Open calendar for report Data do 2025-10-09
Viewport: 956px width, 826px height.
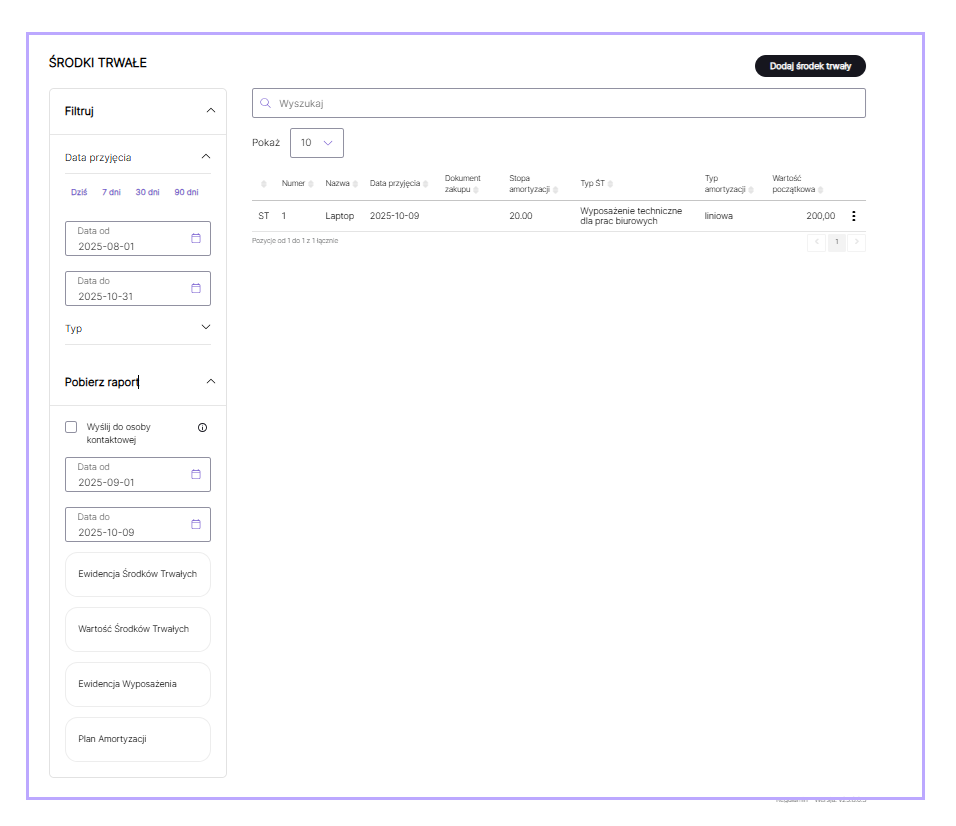click(x=196, y=524)
